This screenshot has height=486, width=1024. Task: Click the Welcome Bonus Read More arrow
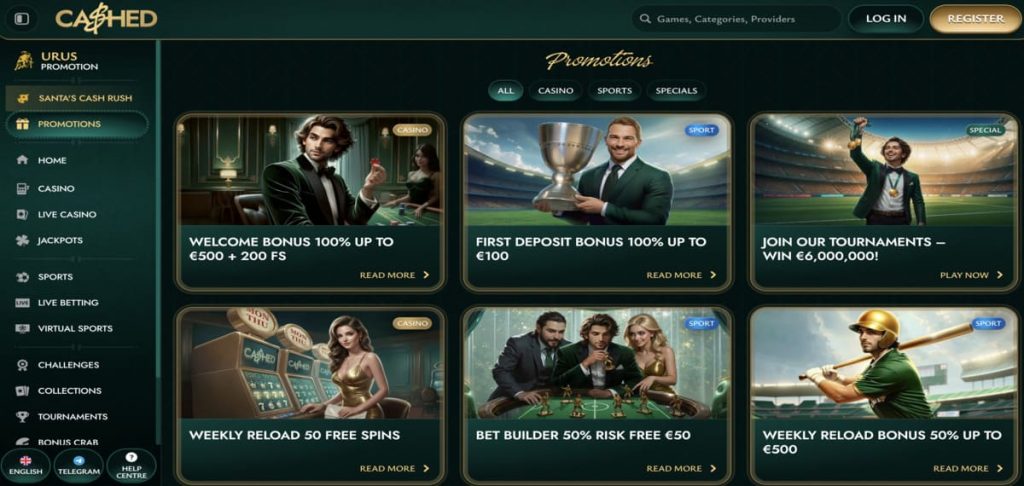click(x=426, y=275)
